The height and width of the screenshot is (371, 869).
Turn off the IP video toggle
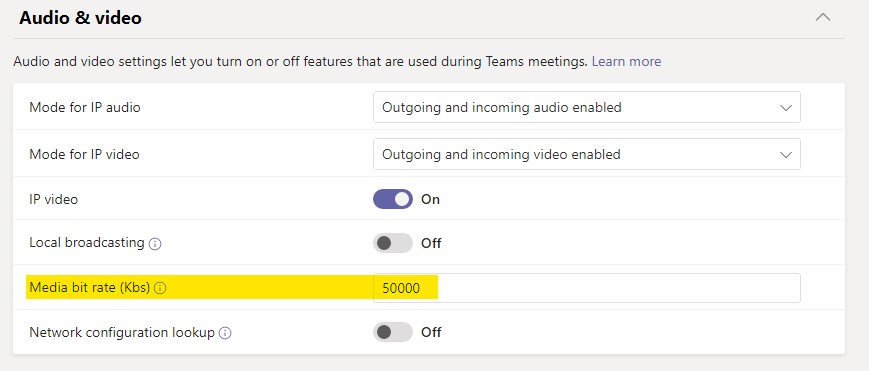393,199
